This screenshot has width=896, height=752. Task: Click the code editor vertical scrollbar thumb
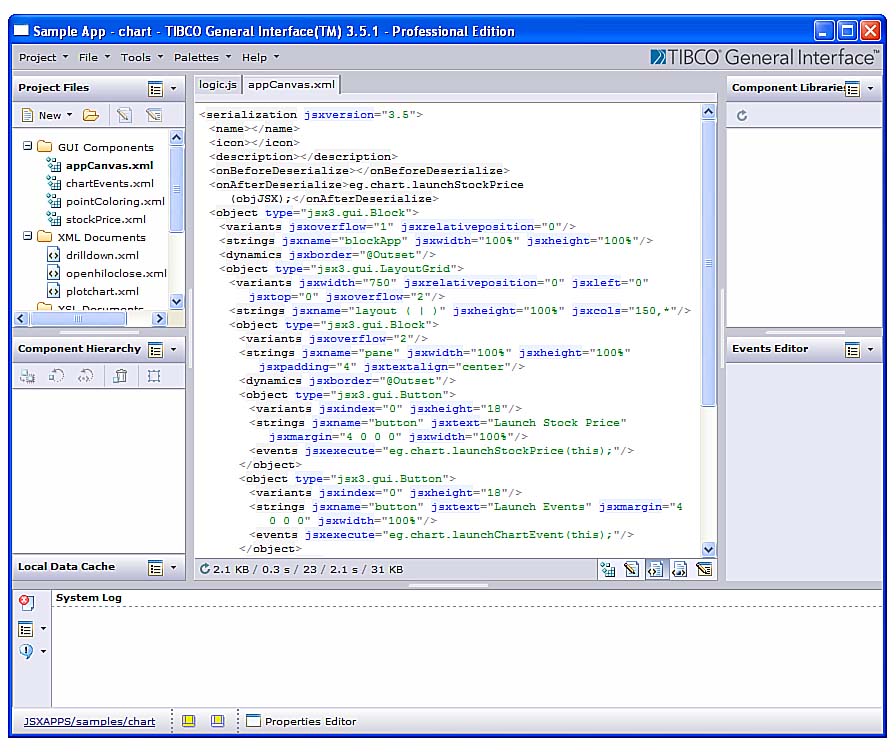[709, 263]
